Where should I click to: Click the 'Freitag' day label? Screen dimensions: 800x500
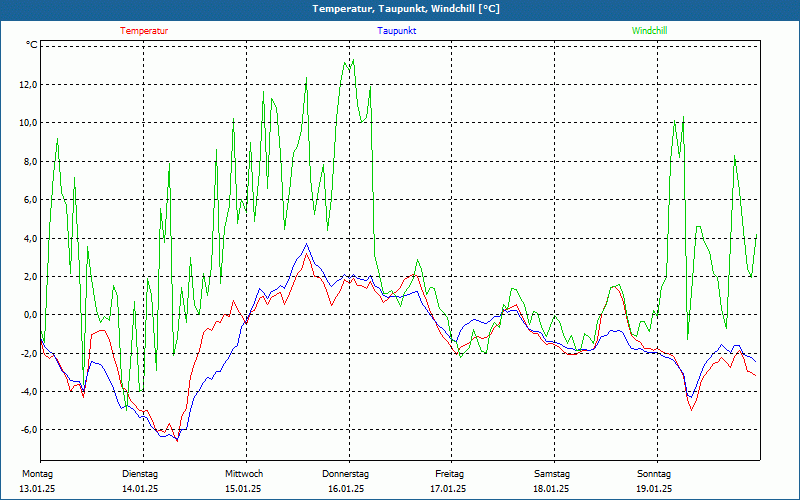tap(449, 474)
